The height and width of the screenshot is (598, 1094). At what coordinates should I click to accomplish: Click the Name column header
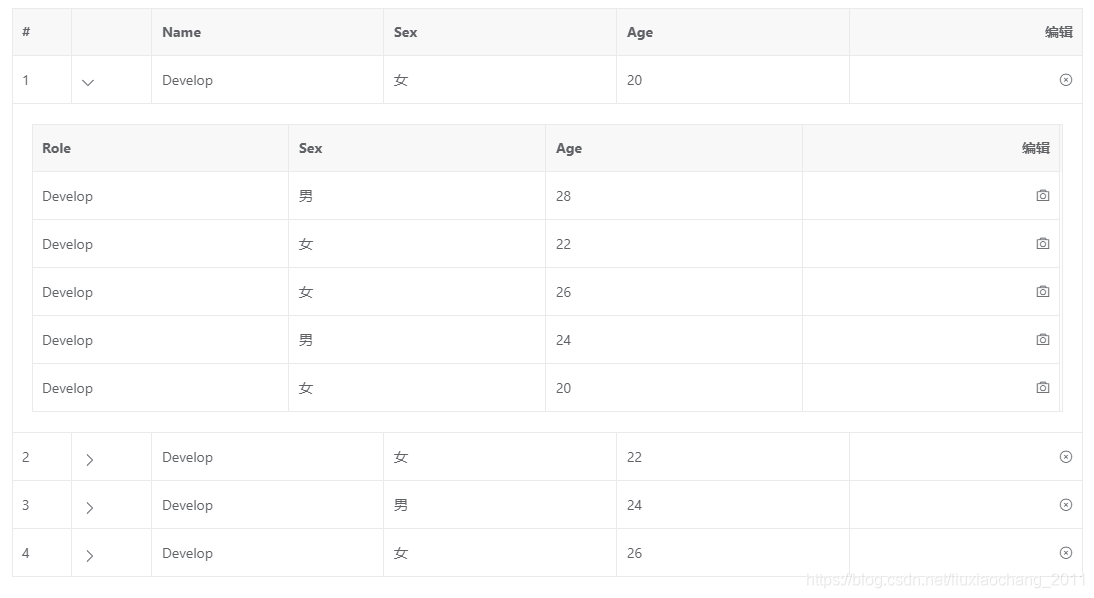(181, 32)
